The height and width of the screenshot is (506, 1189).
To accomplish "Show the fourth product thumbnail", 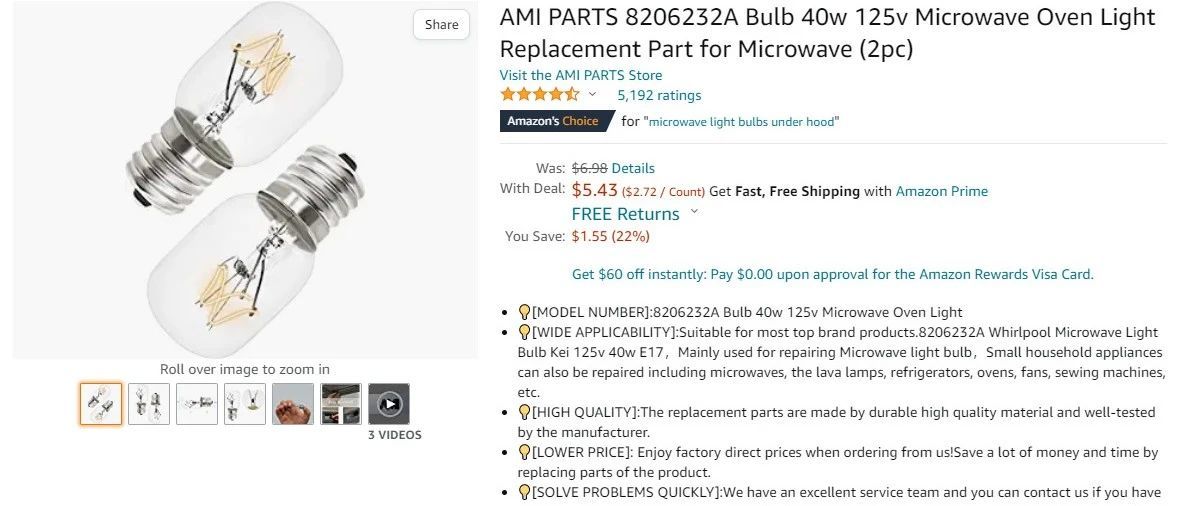I will click(x=245, y=404).
